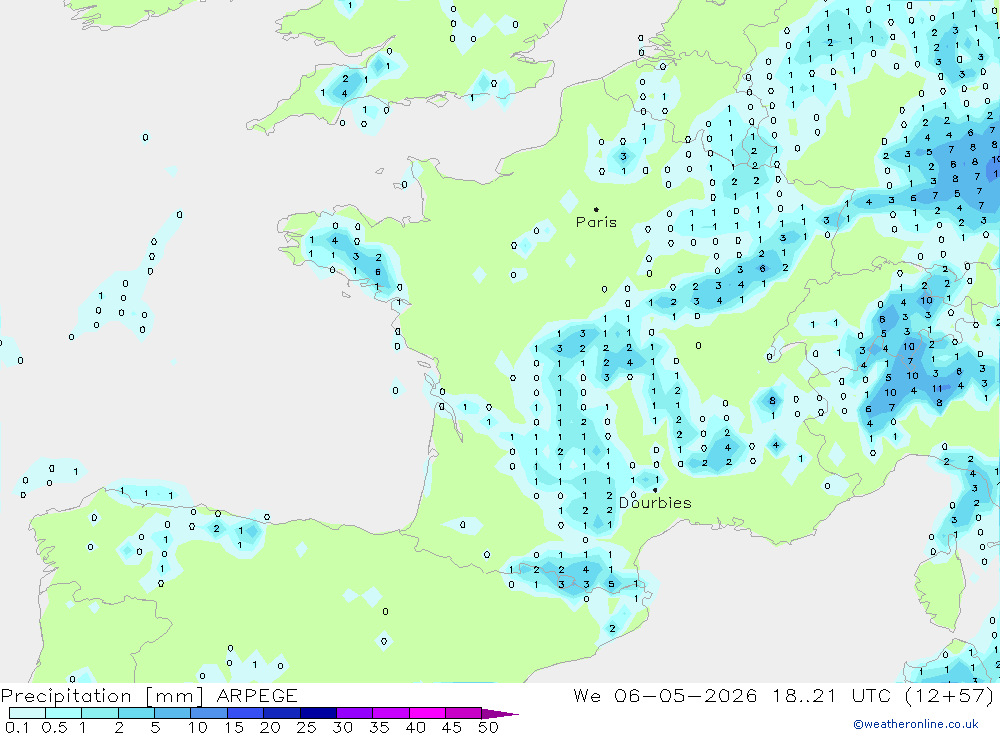Screen dimensions: 1000x733
Task: Click the '20' legend scale label
Action: [x=270, y=727]
